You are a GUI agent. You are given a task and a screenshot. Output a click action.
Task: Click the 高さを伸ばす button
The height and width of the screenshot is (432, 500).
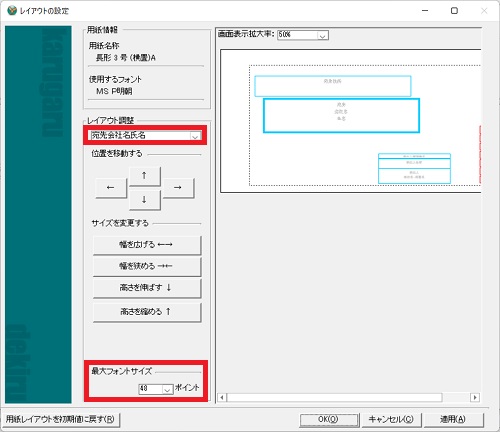click(147, 288)
